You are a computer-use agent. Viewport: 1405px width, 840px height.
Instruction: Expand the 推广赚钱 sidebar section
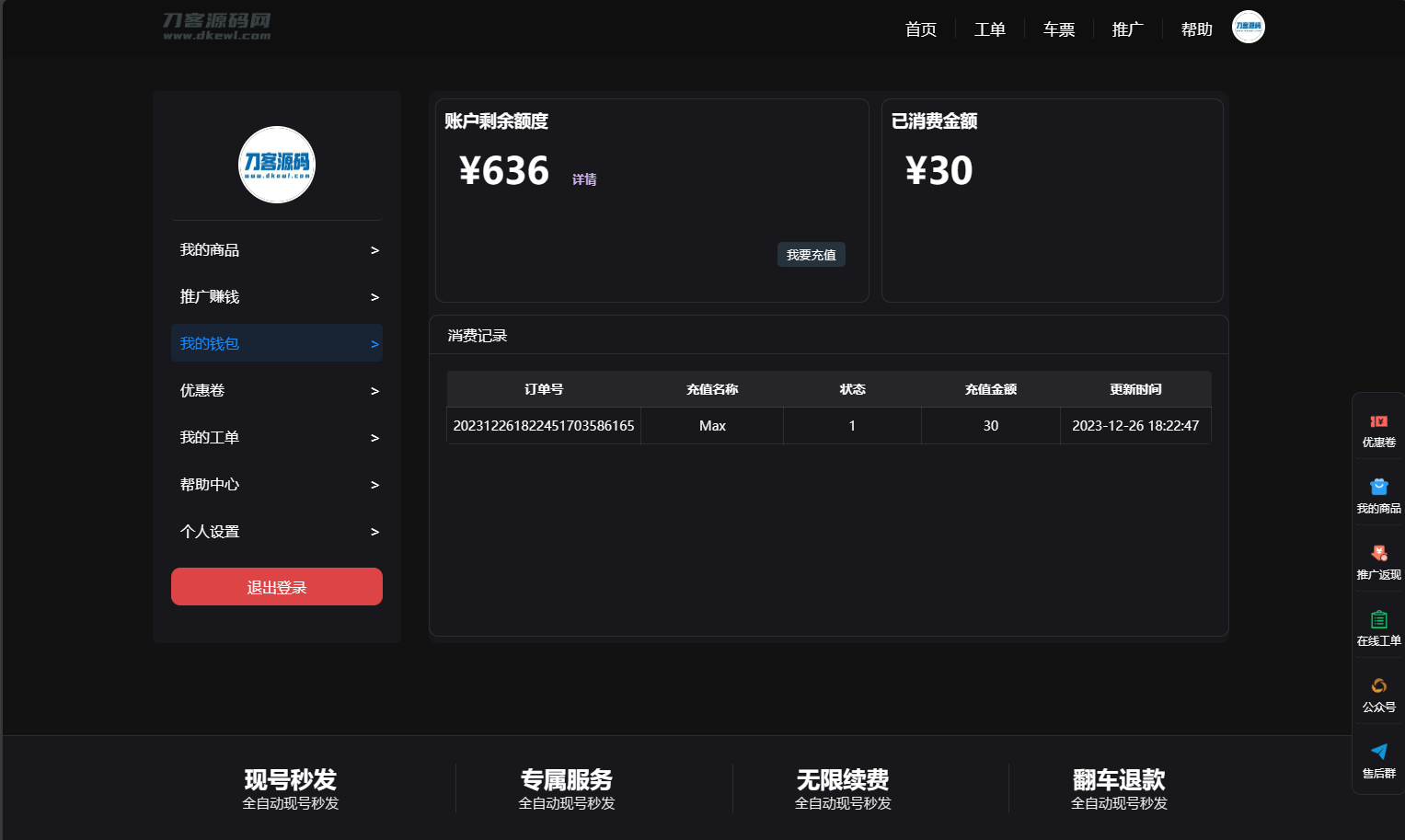click(x=276, y=296)
